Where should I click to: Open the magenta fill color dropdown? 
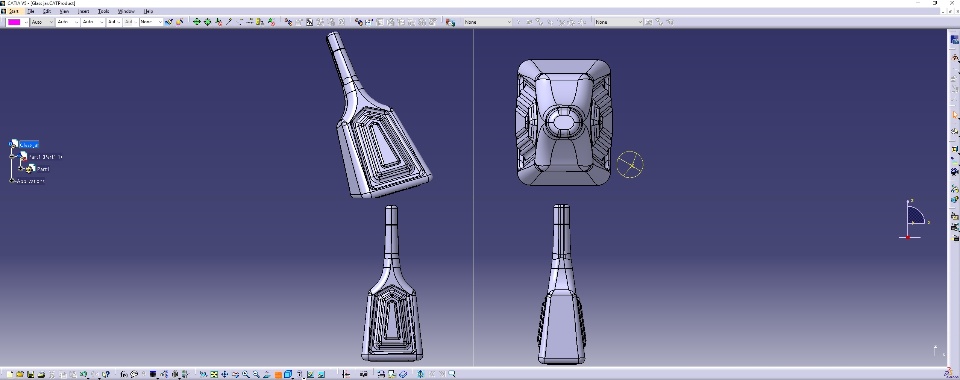(x=26, y=21)
